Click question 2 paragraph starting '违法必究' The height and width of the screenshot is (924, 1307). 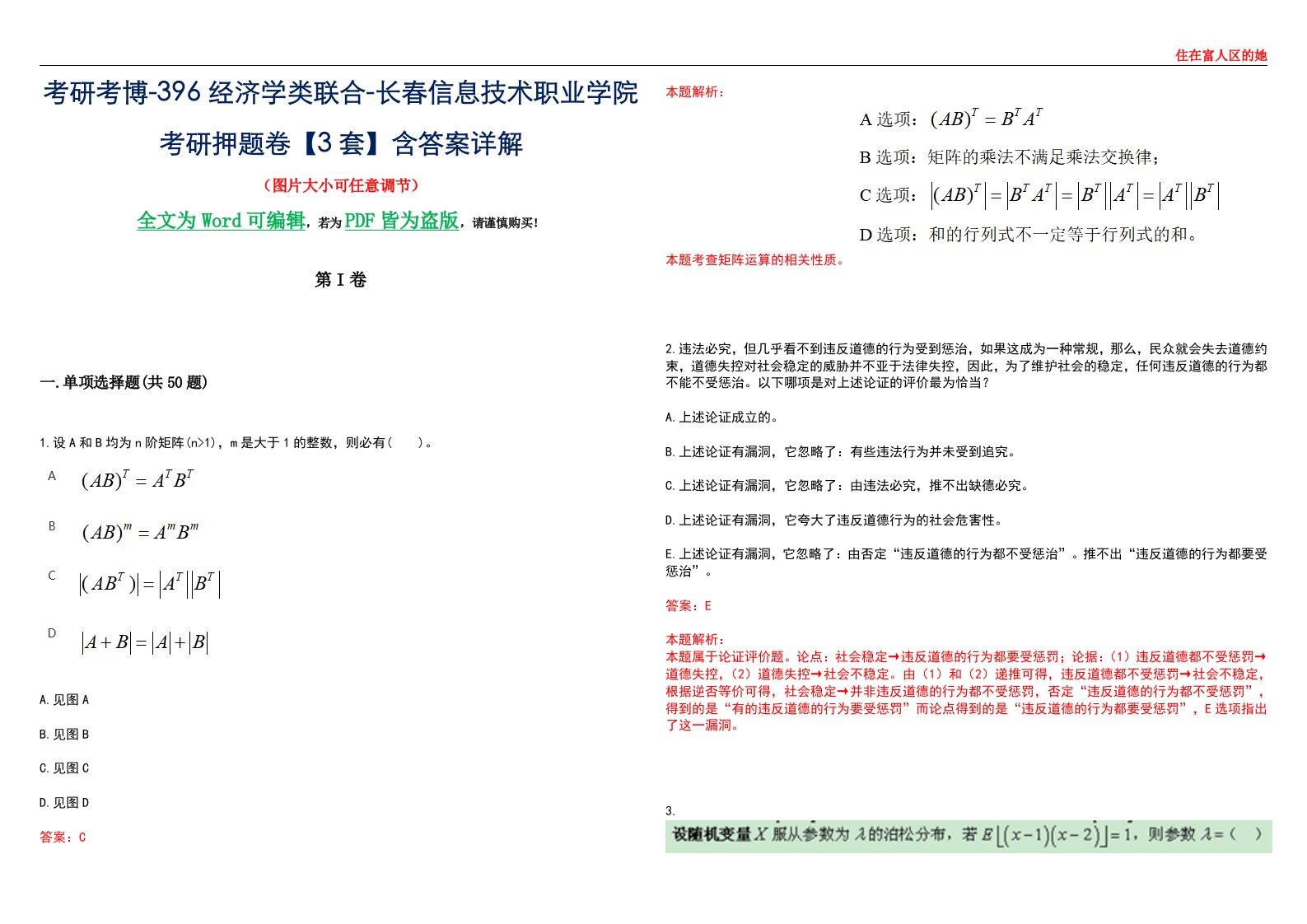point(966,366)
